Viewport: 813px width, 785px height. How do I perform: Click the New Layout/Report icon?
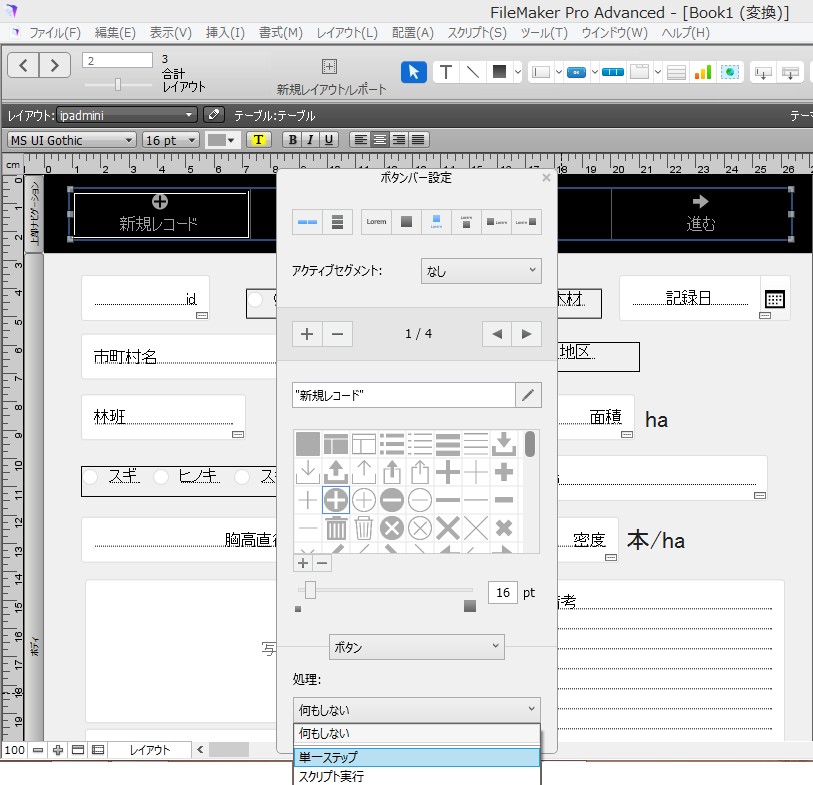329,66
